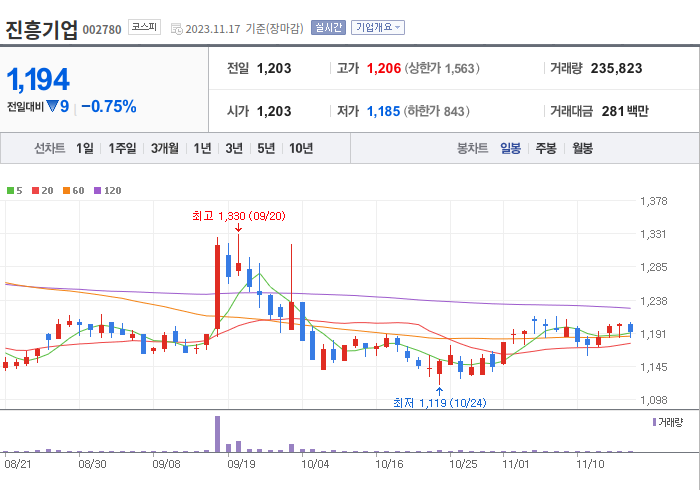Select the 1주일 line chart tab
The height and width of the screenshot is (490, 700).
pyautogui.click(x=122, y=148)
